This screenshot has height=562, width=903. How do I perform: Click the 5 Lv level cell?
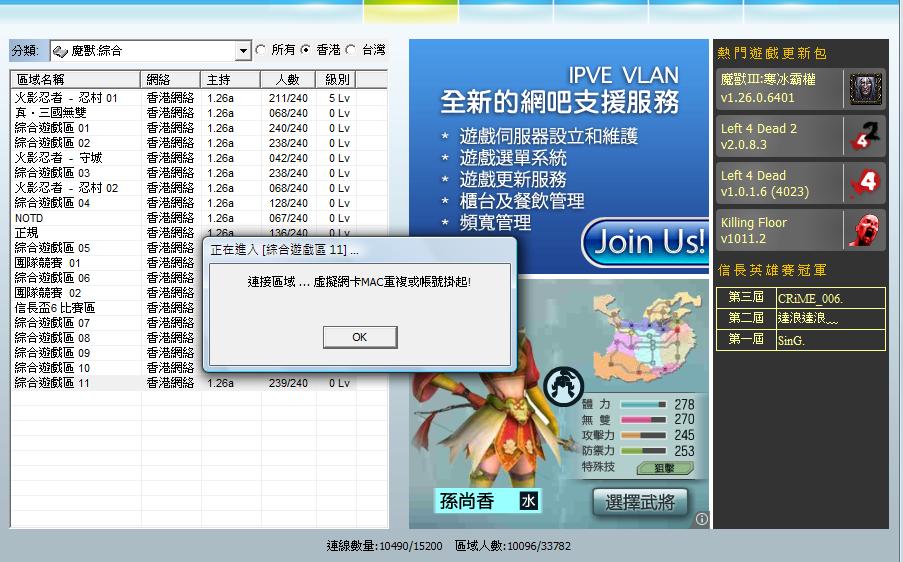click(339, 98)
